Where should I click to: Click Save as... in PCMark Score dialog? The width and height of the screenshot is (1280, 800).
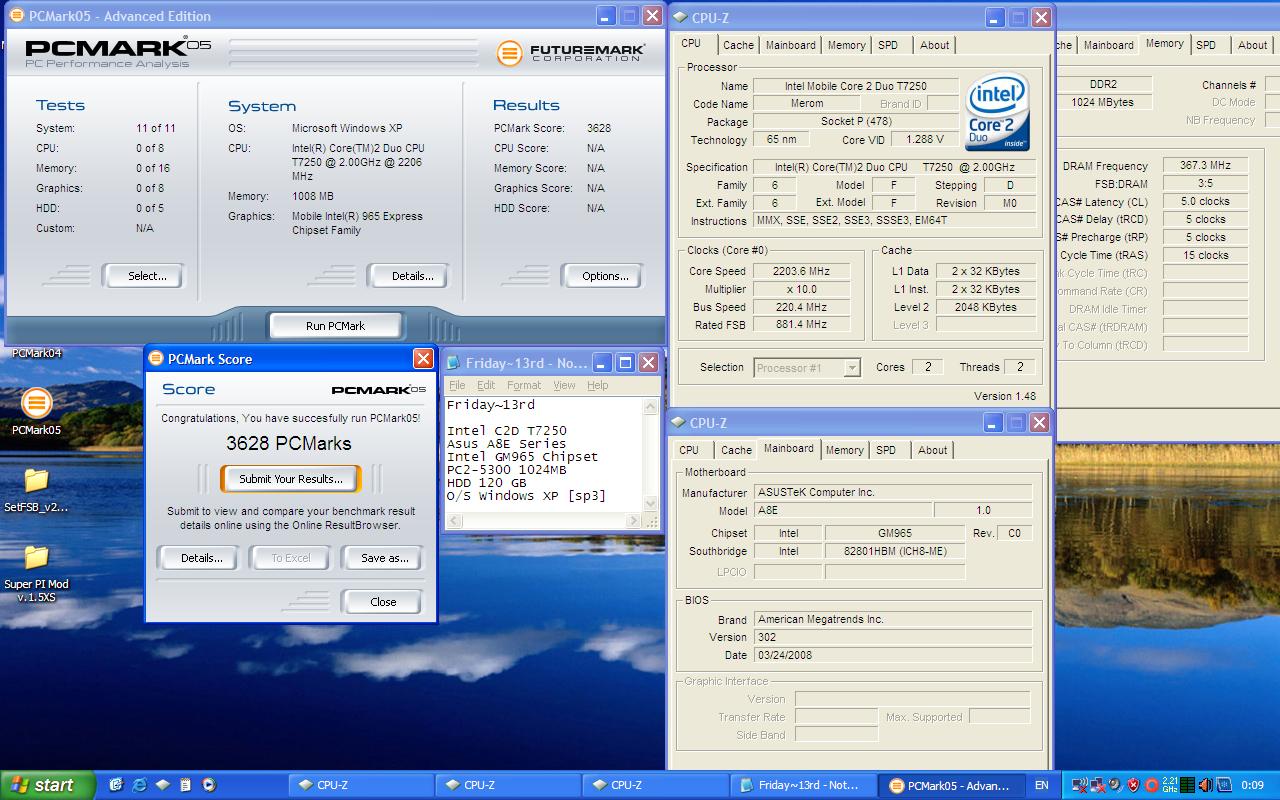click(x=384, y=558)
